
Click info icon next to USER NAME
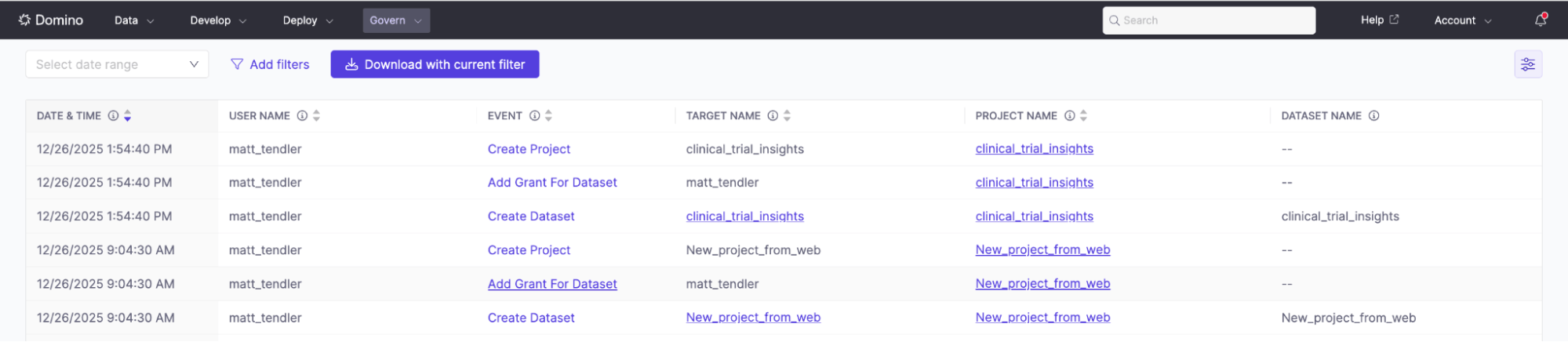pos(302,116)
